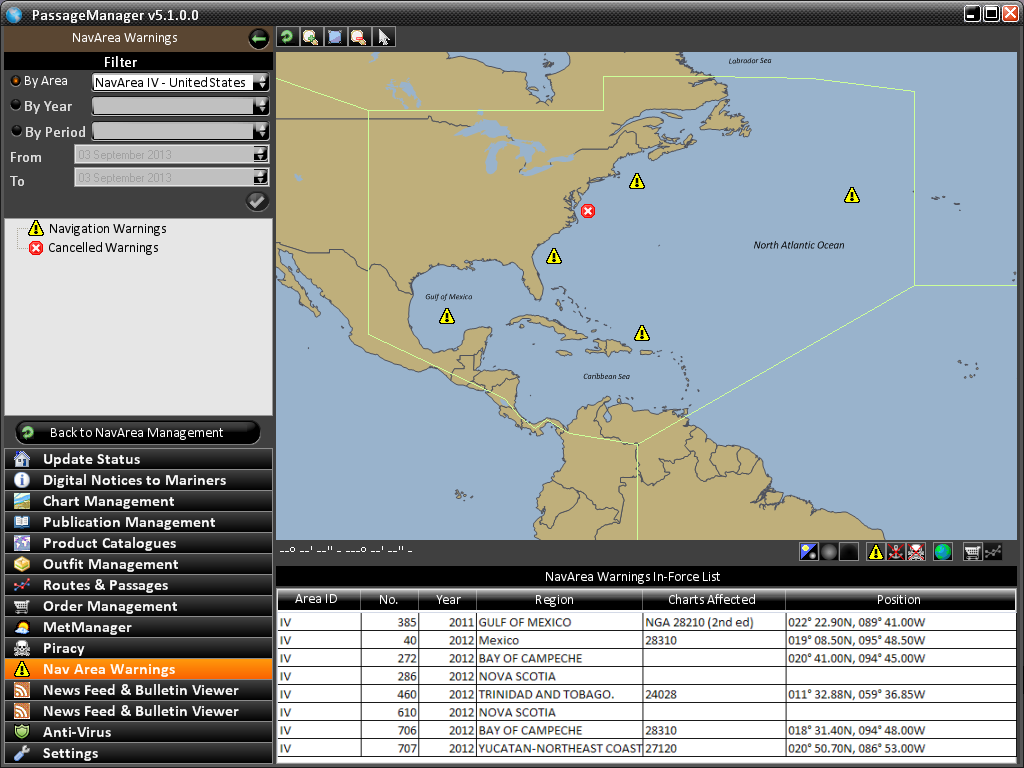The height and width of the screenshot is (768, 1024).
Task: Sort table by Region column header
Action: click(x=559, y=600)
